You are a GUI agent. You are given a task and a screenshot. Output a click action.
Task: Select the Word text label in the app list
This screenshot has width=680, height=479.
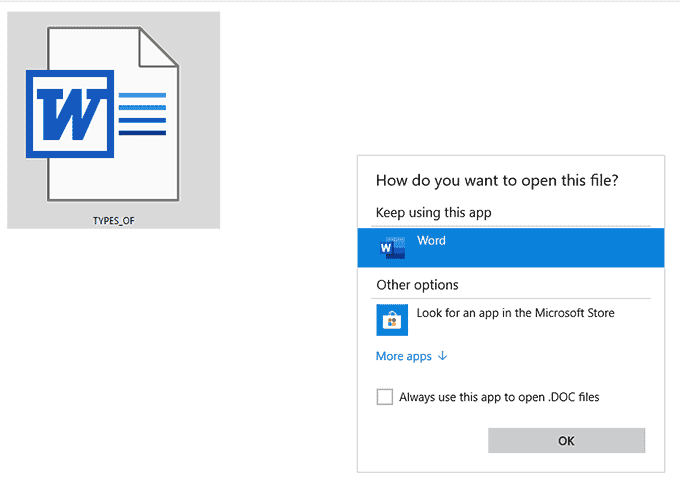click(431, 241)
